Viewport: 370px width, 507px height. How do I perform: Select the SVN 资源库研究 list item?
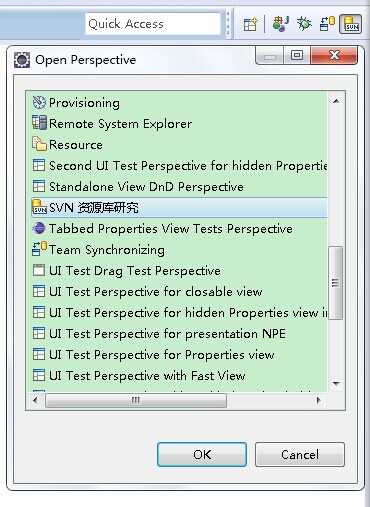point(180,208)
